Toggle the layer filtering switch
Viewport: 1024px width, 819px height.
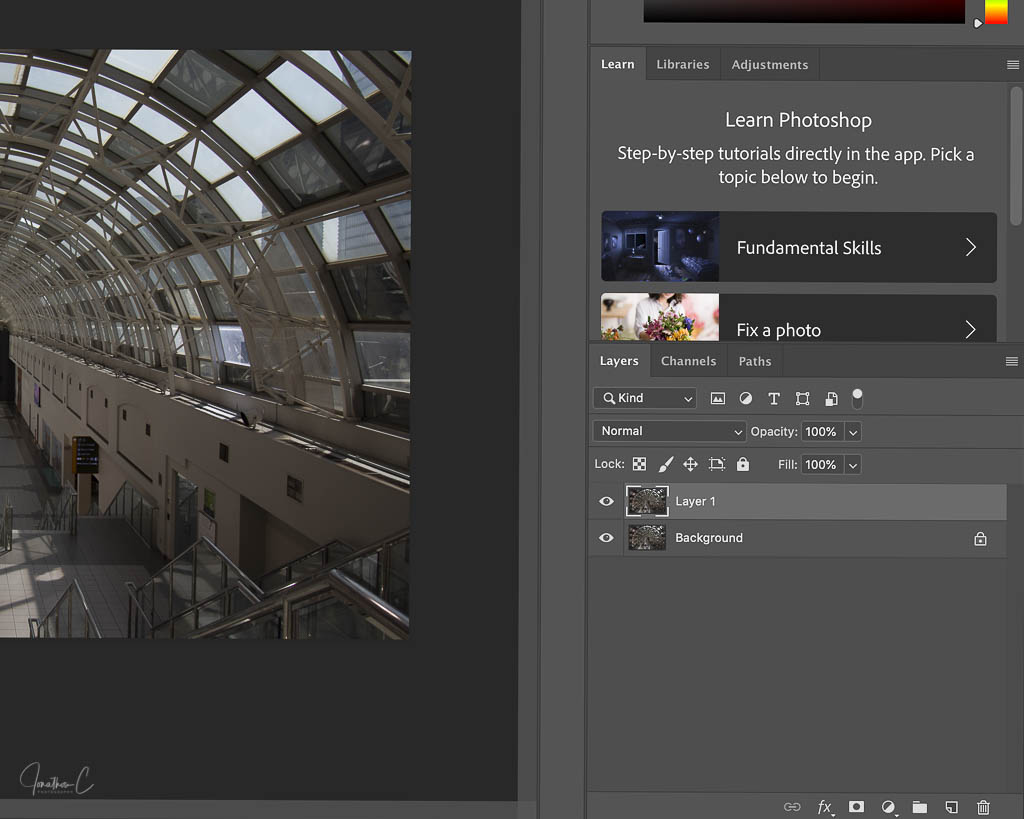coord(857,398)
